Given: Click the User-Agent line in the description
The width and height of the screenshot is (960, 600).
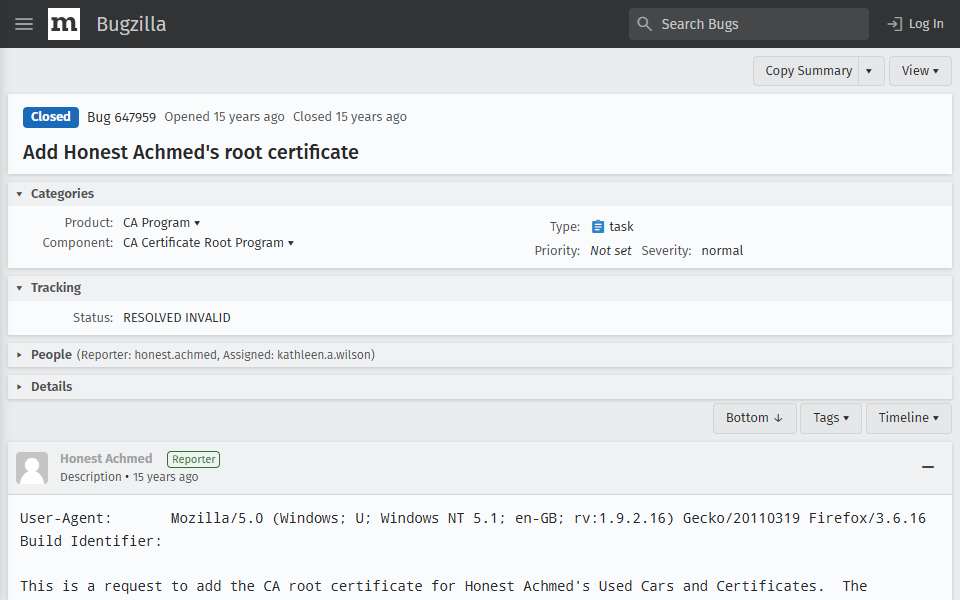Looking at the screenshot, I should point(473,518).
